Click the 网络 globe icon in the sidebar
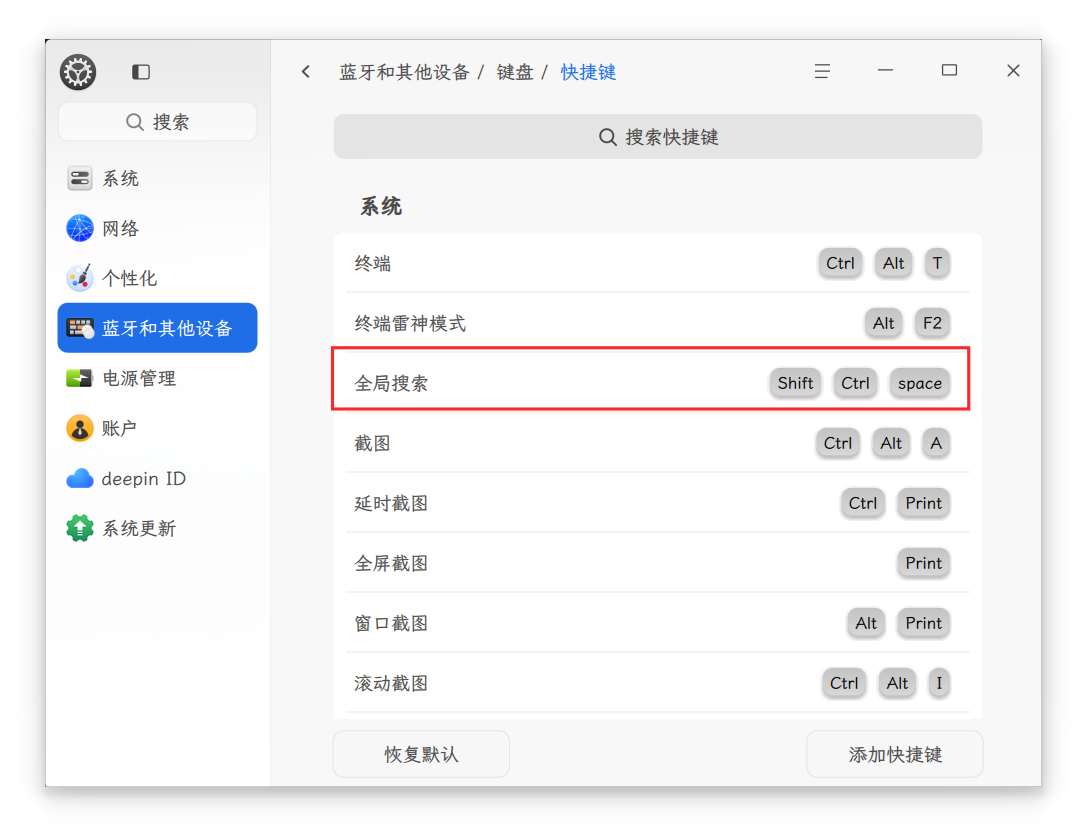The height and width of the screenshot is (838, 1087). click(80, 228)
